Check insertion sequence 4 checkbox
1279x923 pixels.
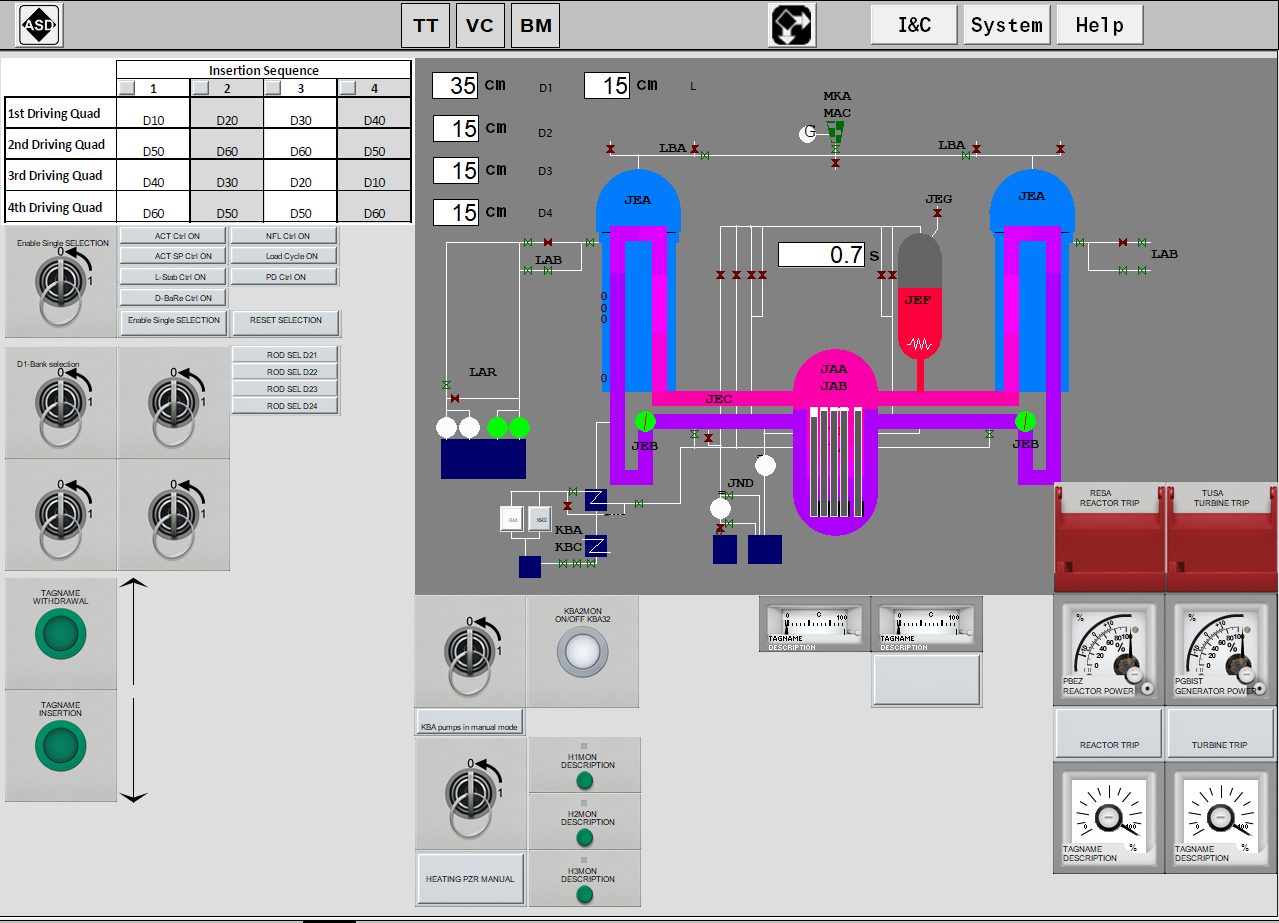point(348,88)
